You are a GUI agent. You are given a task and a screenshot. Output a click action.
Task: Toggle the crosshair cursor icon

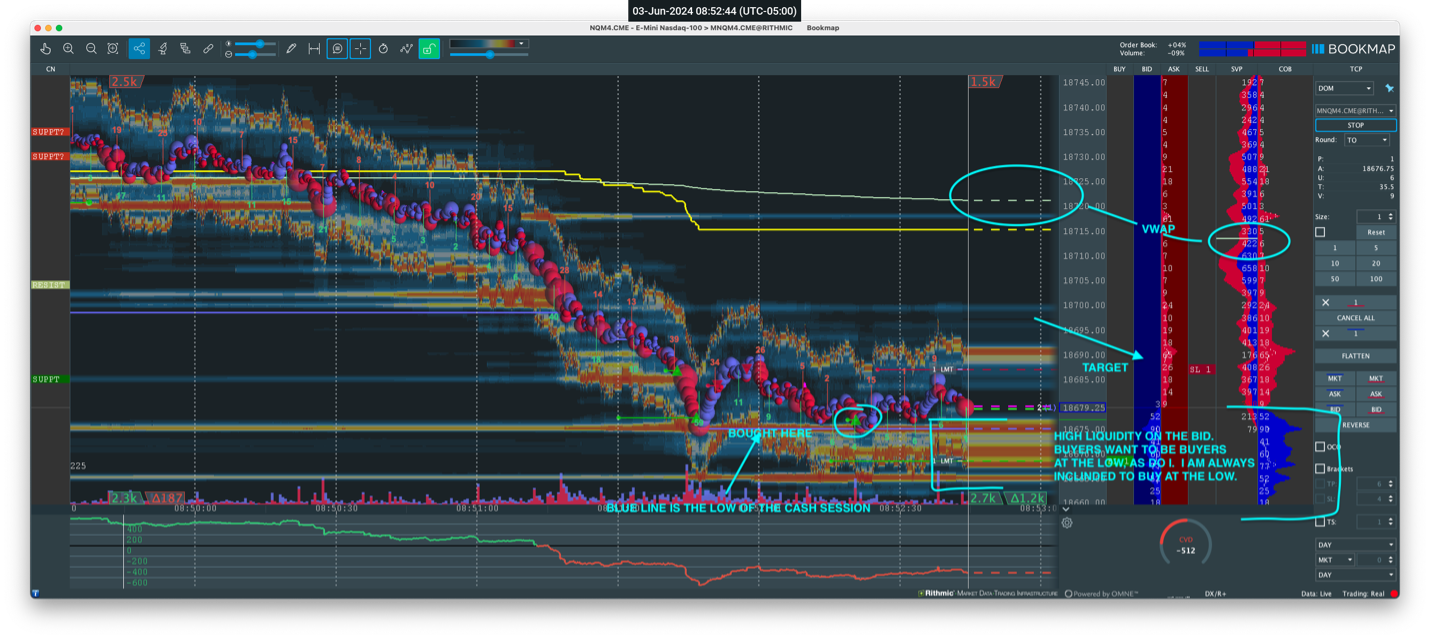click(x=360, y=48)
